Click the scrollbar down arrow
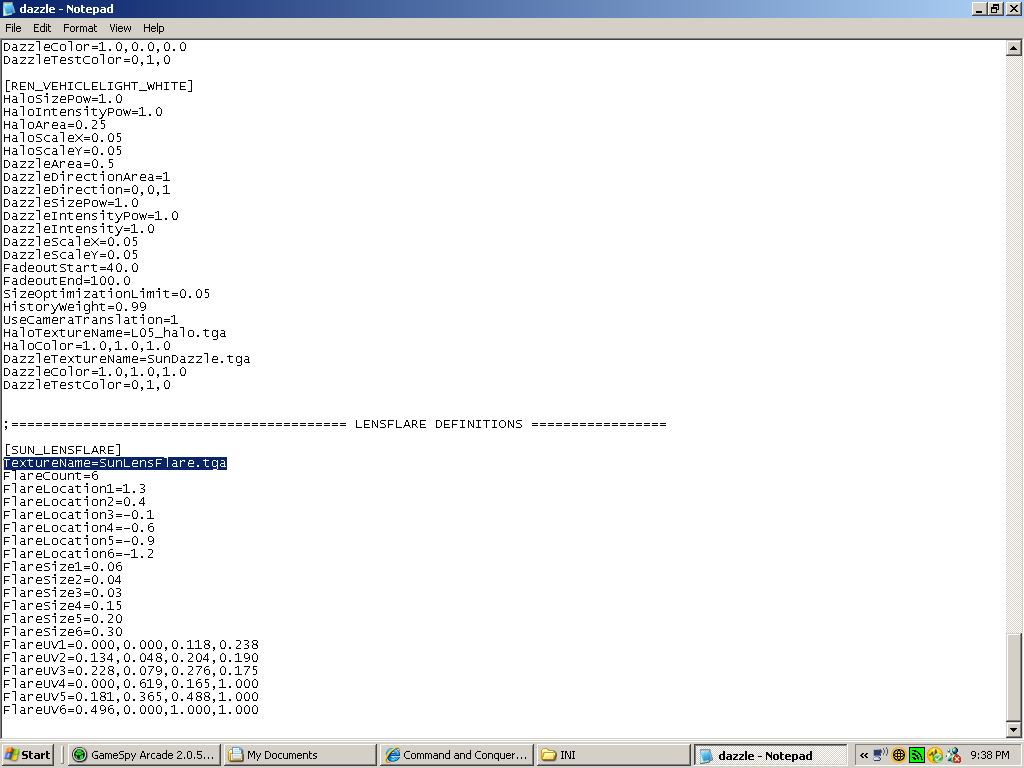This screenshot has height=768, width=1024. (x=1014, y=730)
